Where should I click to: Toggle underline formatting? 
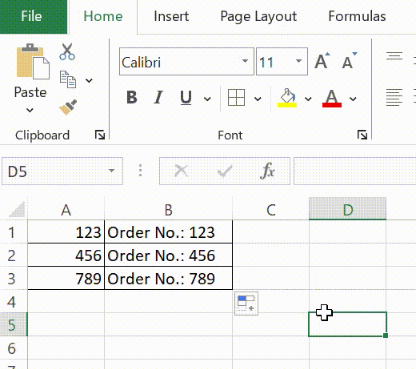[x=186, y=98]
